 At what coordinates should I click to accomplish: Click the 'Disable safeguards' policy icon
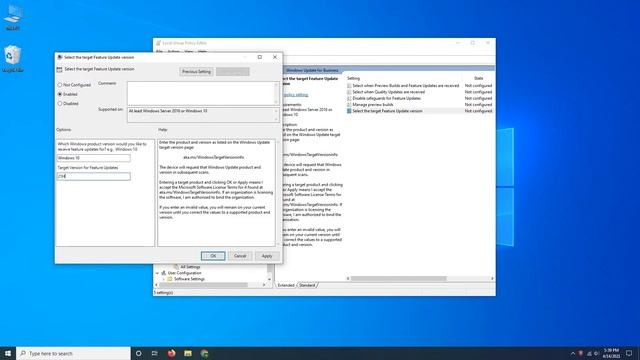349,98
